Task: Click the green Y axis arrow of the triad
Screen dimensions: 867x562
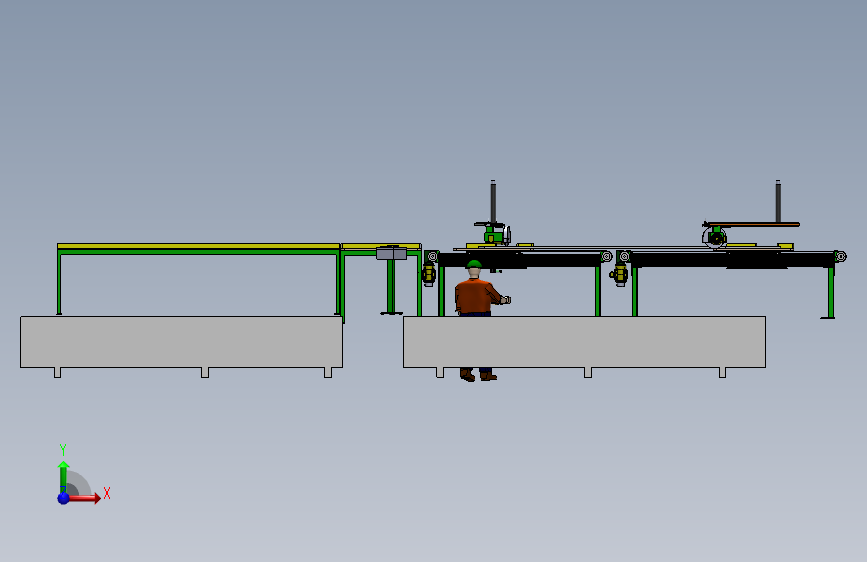Action: pyautogui.click(x=63, y=478)
